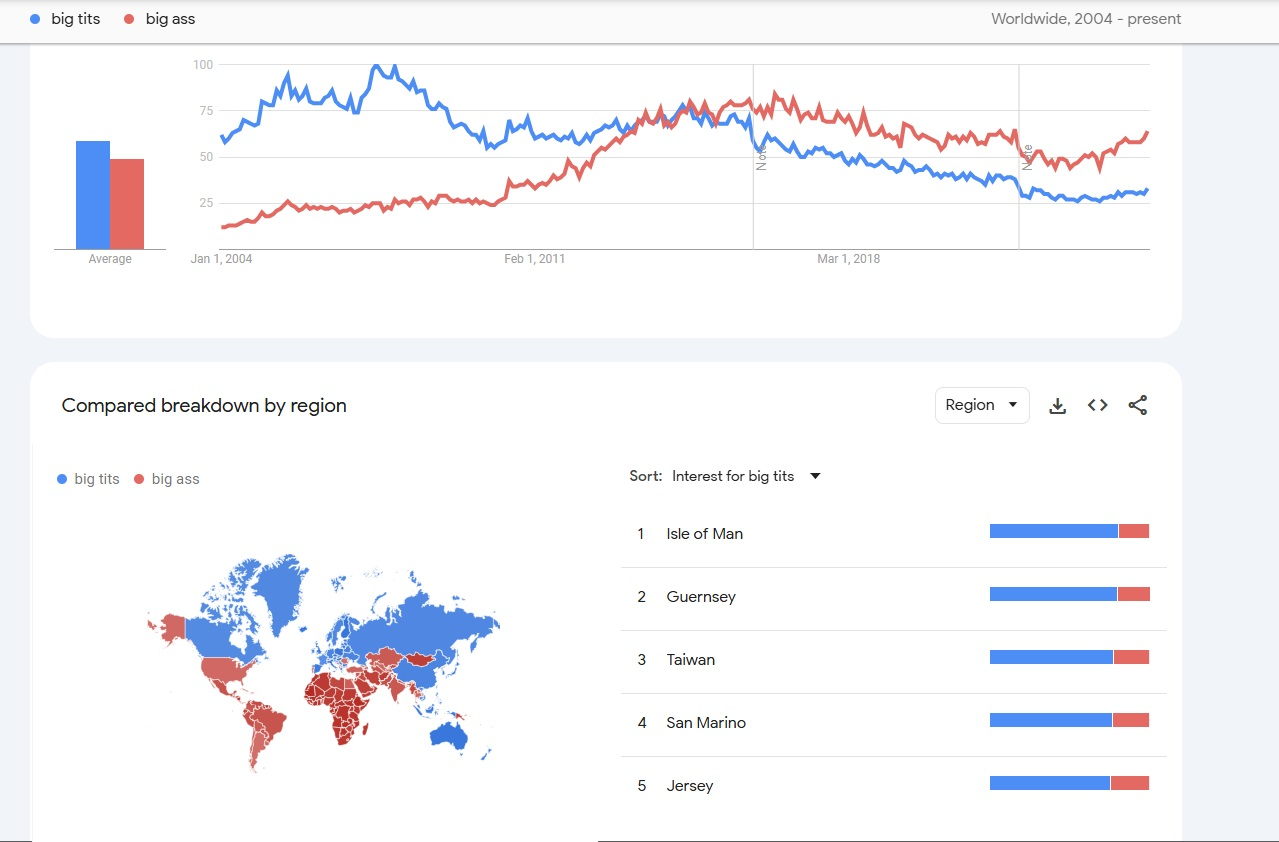The width and height of the screenshot is (1279, 842).
Task: Click Greenland on the world map
Action: click(x=280, y=590)
